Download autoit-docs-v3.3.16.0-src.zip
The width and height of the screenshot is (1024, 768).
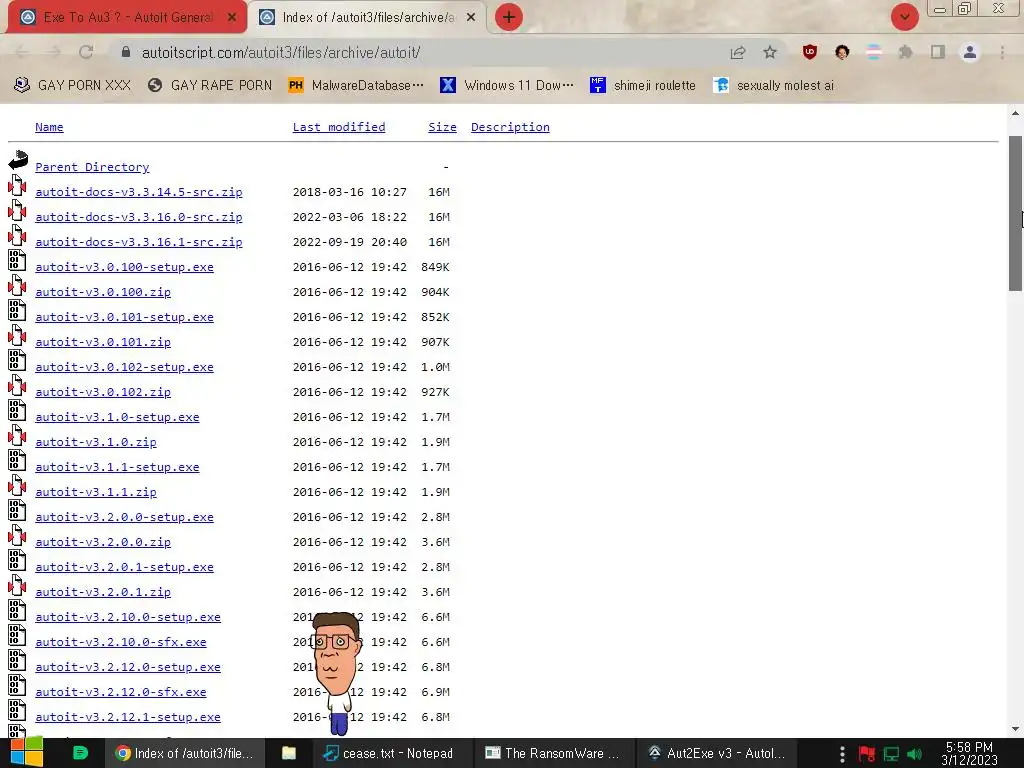click(138, 217)
